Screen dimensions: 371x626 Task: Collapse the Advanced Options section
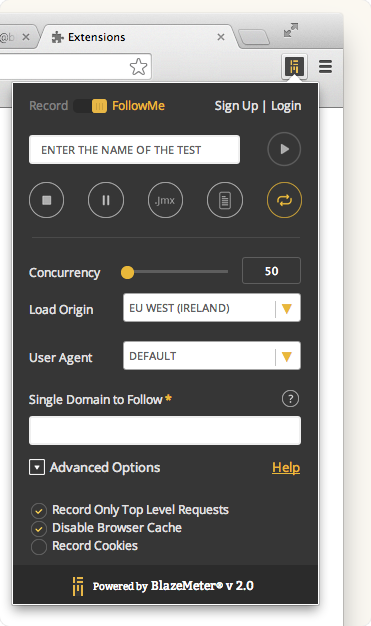[37, 467]
